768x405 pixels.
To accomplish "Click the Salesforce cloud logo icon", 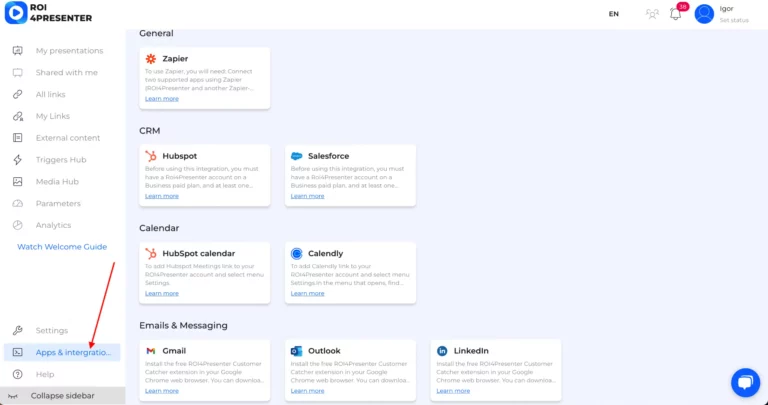I will click(296, 156).
